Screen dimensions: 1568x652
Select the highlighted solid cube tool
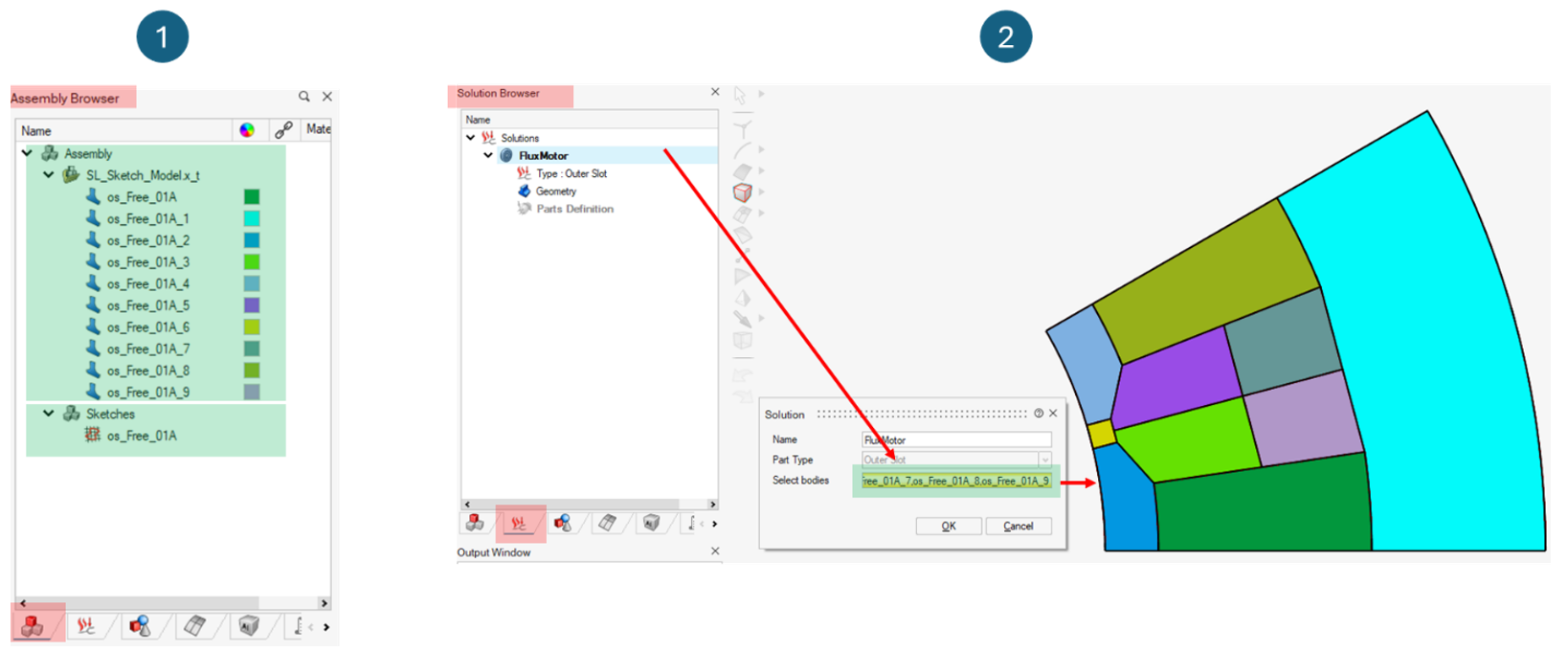point(743,192)
